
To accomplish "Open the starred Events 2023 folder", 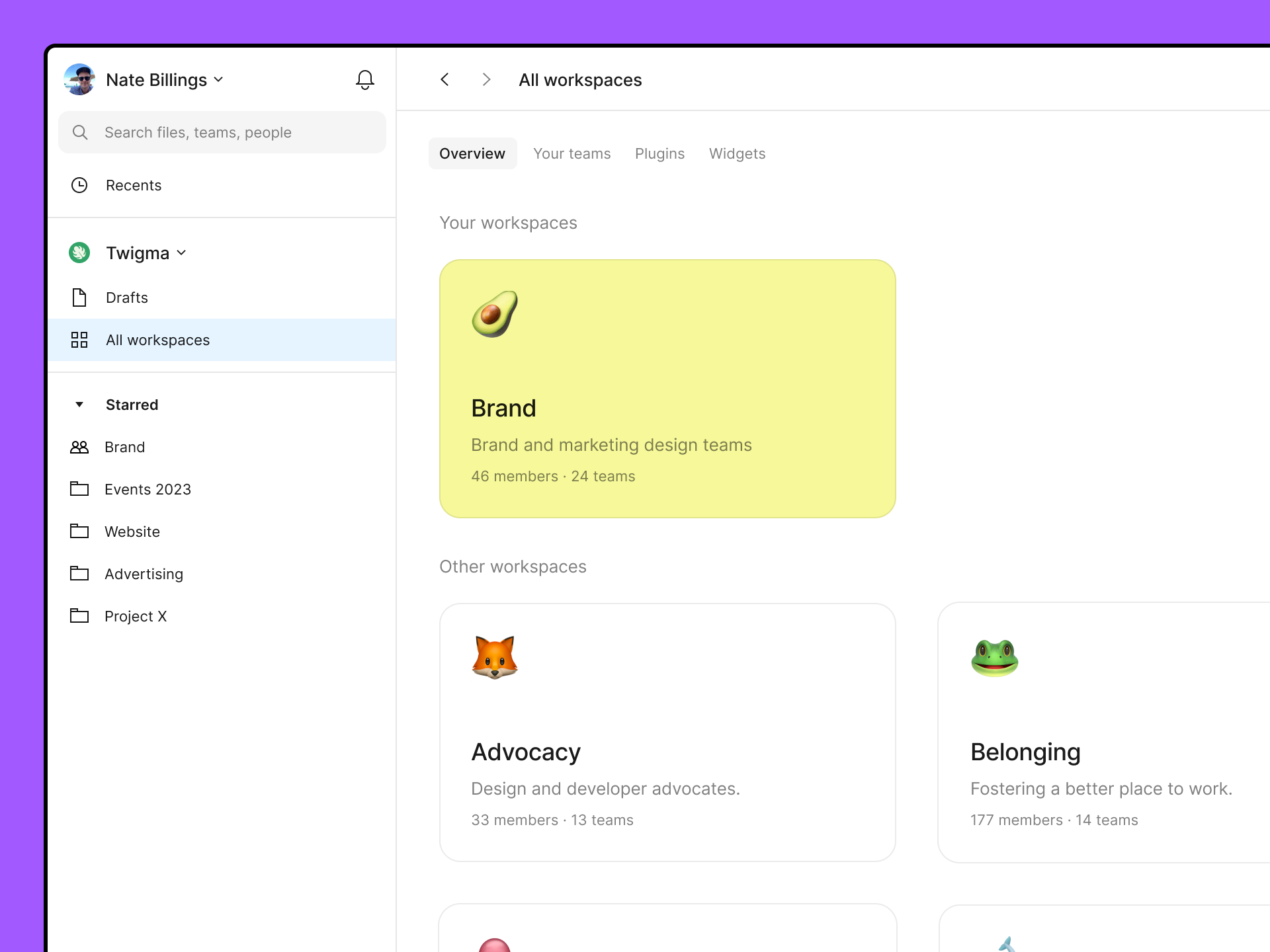I will (148, 489).
